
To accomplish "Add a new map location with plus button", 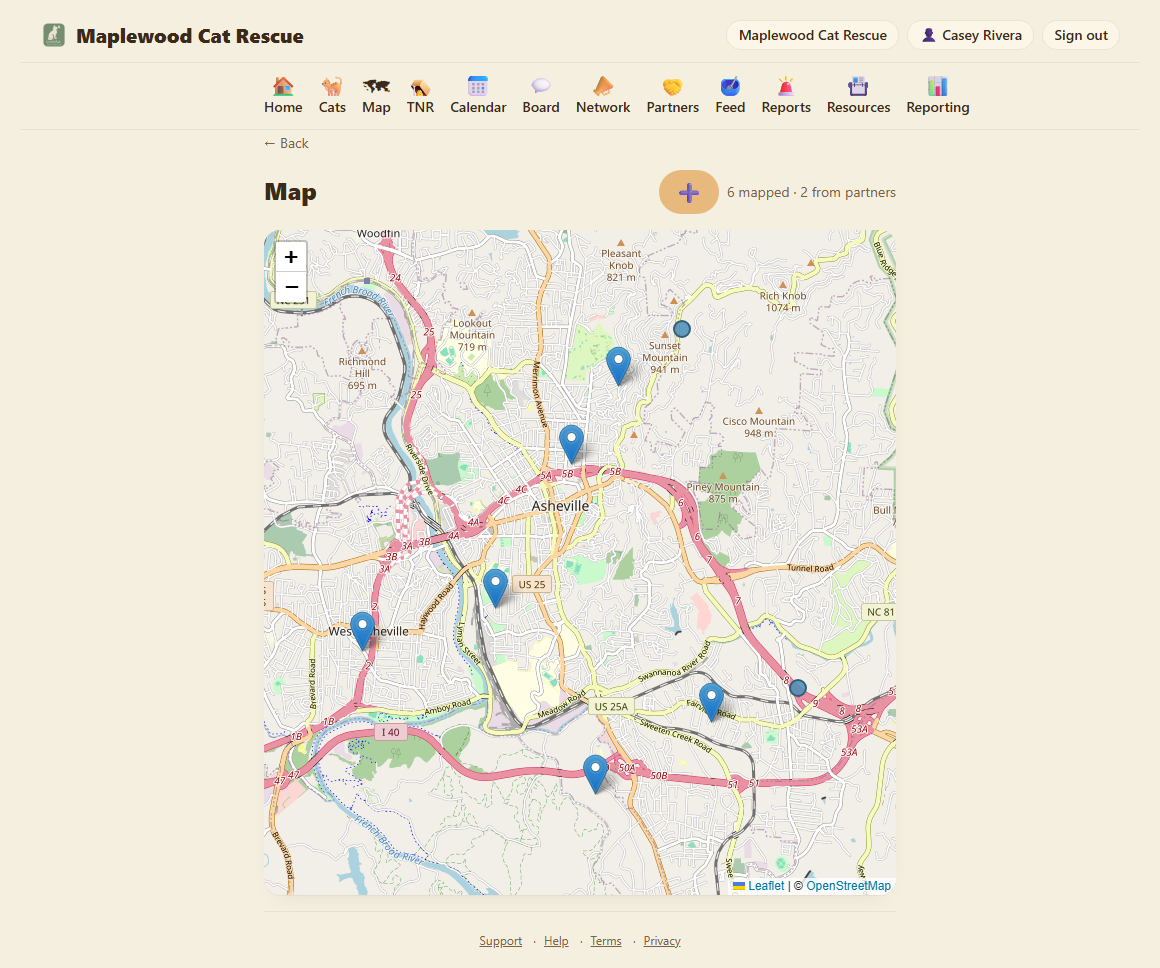I will point(689,192).
